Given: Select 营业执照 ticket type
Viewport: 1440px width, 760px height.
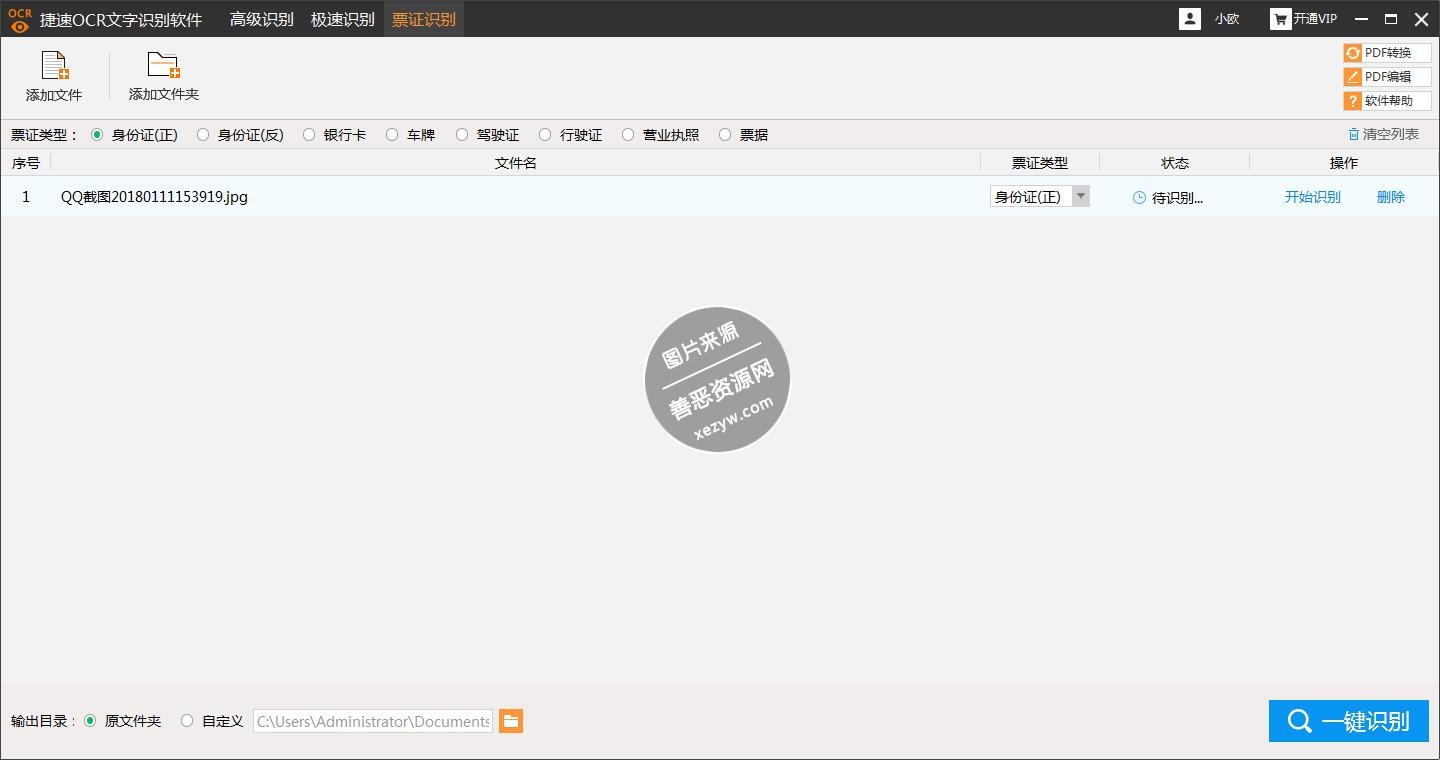Looking at the screenshot, I should [x=628, y=134].
